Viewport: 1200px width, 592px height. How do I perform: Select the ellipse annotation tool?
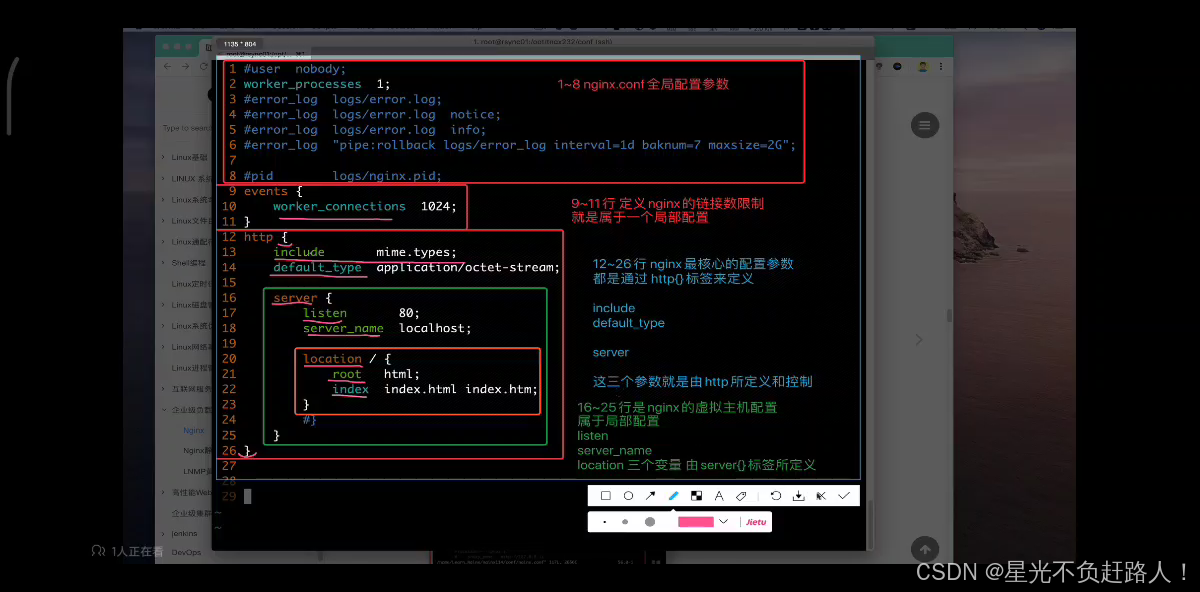click(628, 495)
